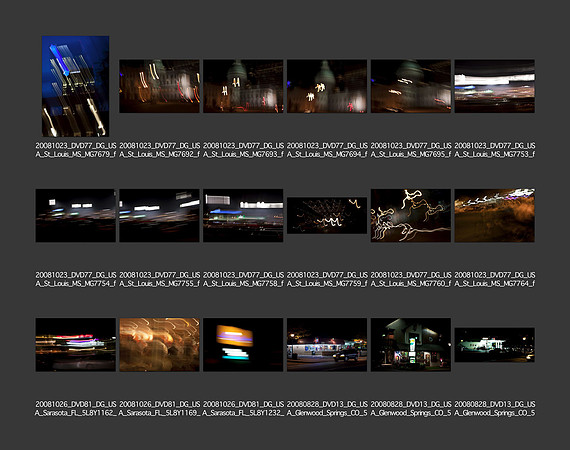The height and width of the screenshot is (450, 570).
Task: Select the file name ending MG7694_f
Action: point(327,150)
